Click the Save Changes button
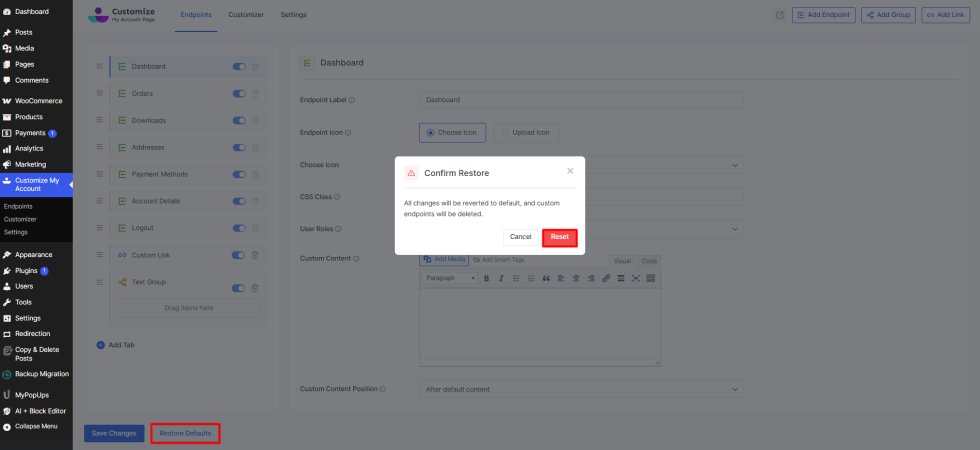 [x=114, y=433]
